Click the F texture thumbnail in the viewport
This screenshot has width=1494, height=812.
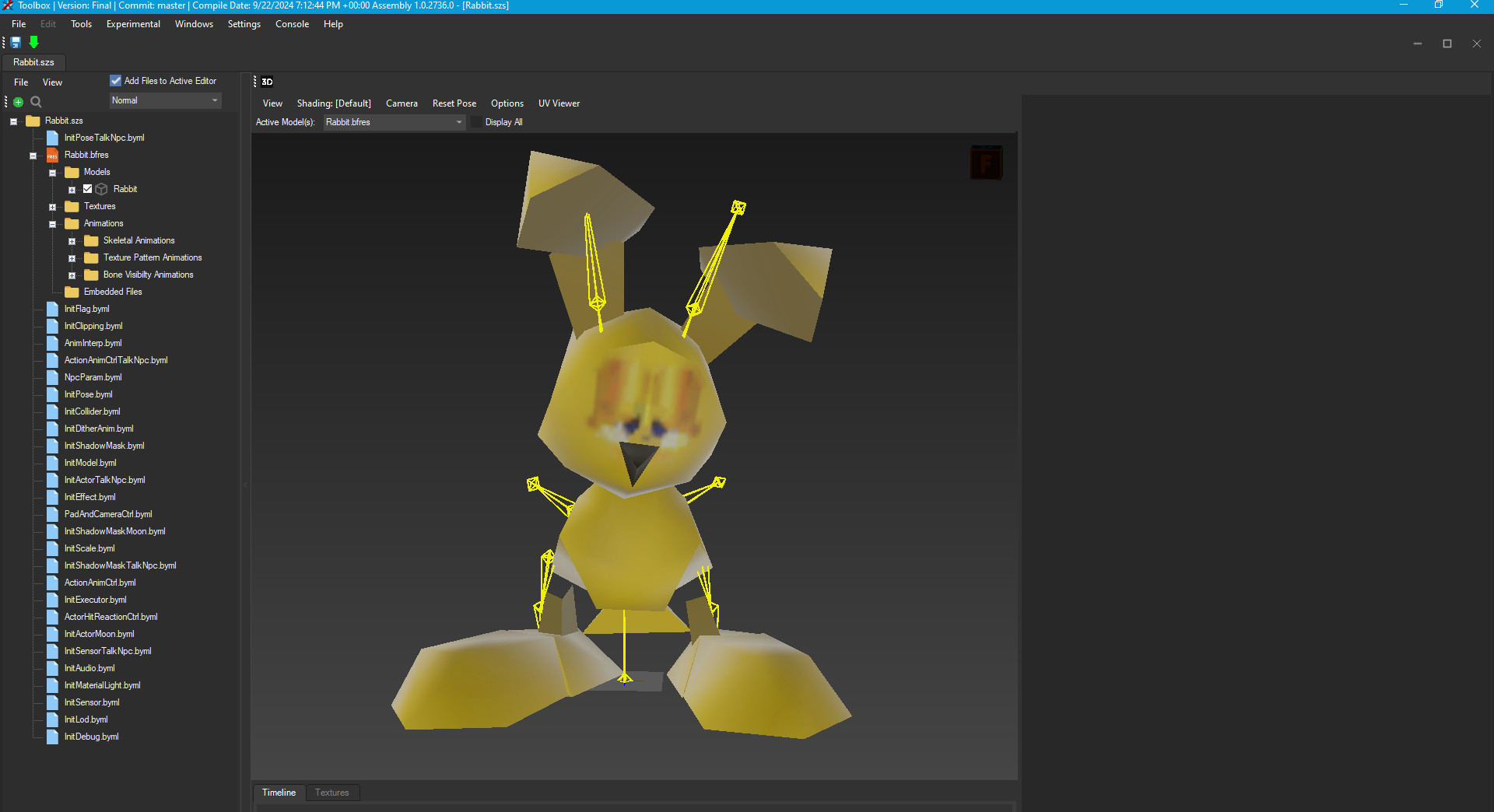point(986,163)
